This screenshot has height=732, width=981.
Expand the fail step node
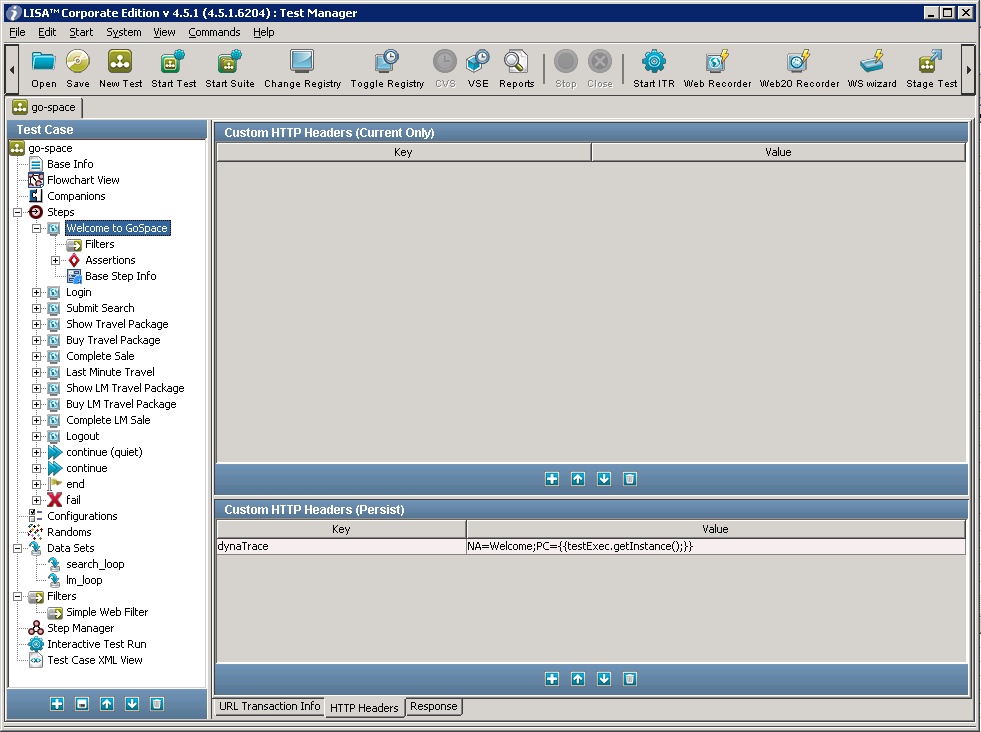[x=36, y=501]
